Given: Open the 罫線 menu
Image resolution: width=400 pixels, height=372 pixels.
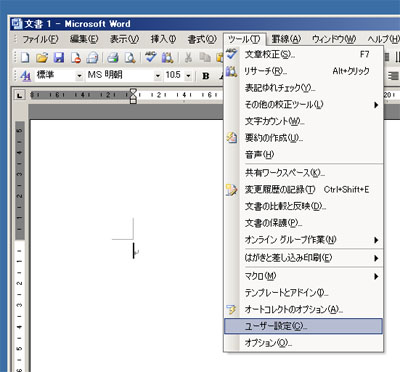Looking at the screenshot, I should click(x=286, y=39).
